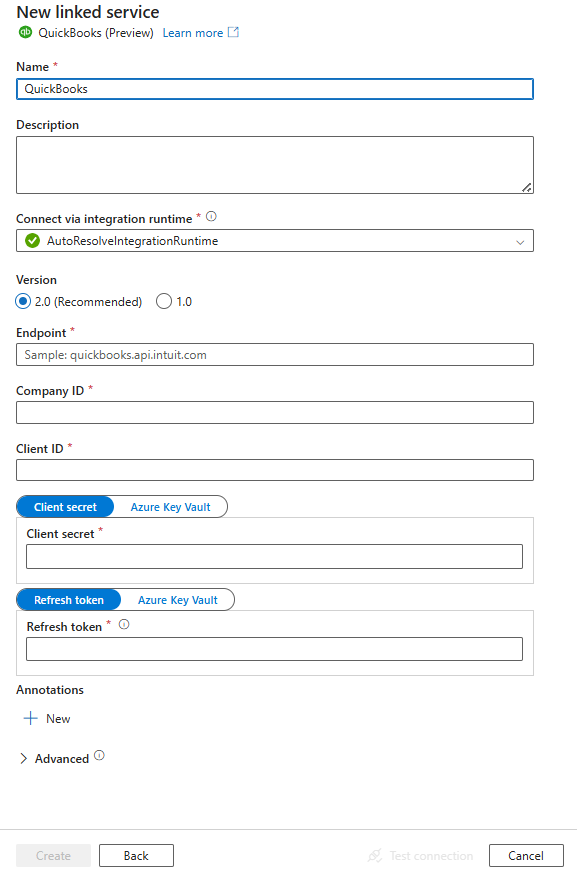The image size is (577, 875).
Task: Select the 2.0 Recommended version option
Action: coord(22,301)
